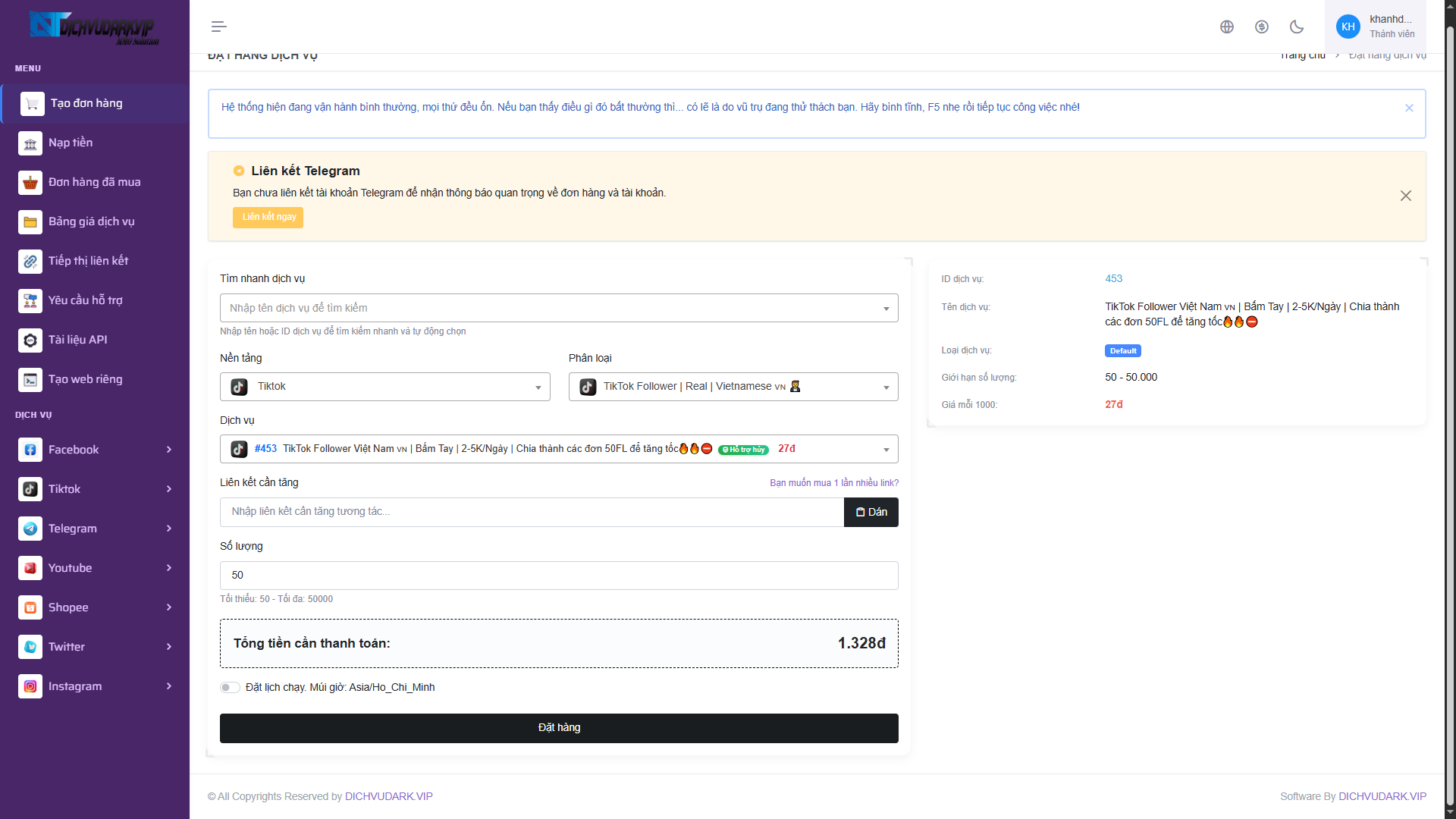Open Tài liệu API icon

click(30, 340)
